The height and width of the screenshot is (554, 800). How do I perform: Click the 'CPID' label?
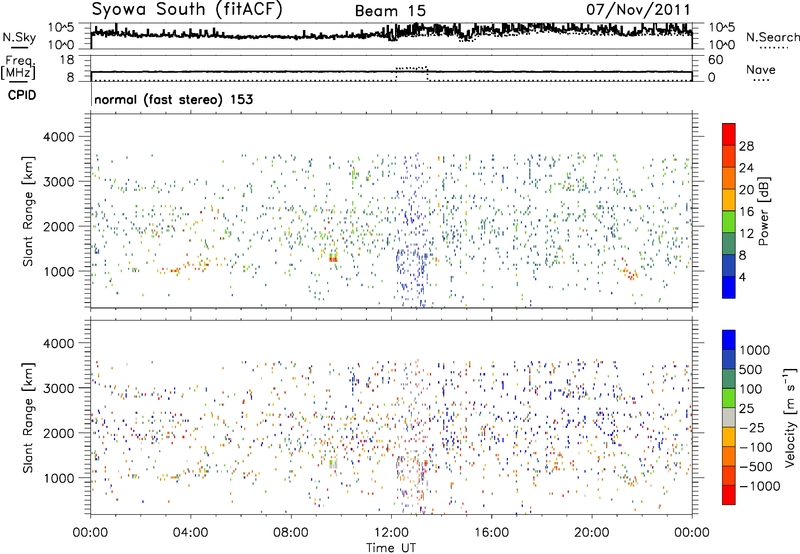(x=22, y=95)
